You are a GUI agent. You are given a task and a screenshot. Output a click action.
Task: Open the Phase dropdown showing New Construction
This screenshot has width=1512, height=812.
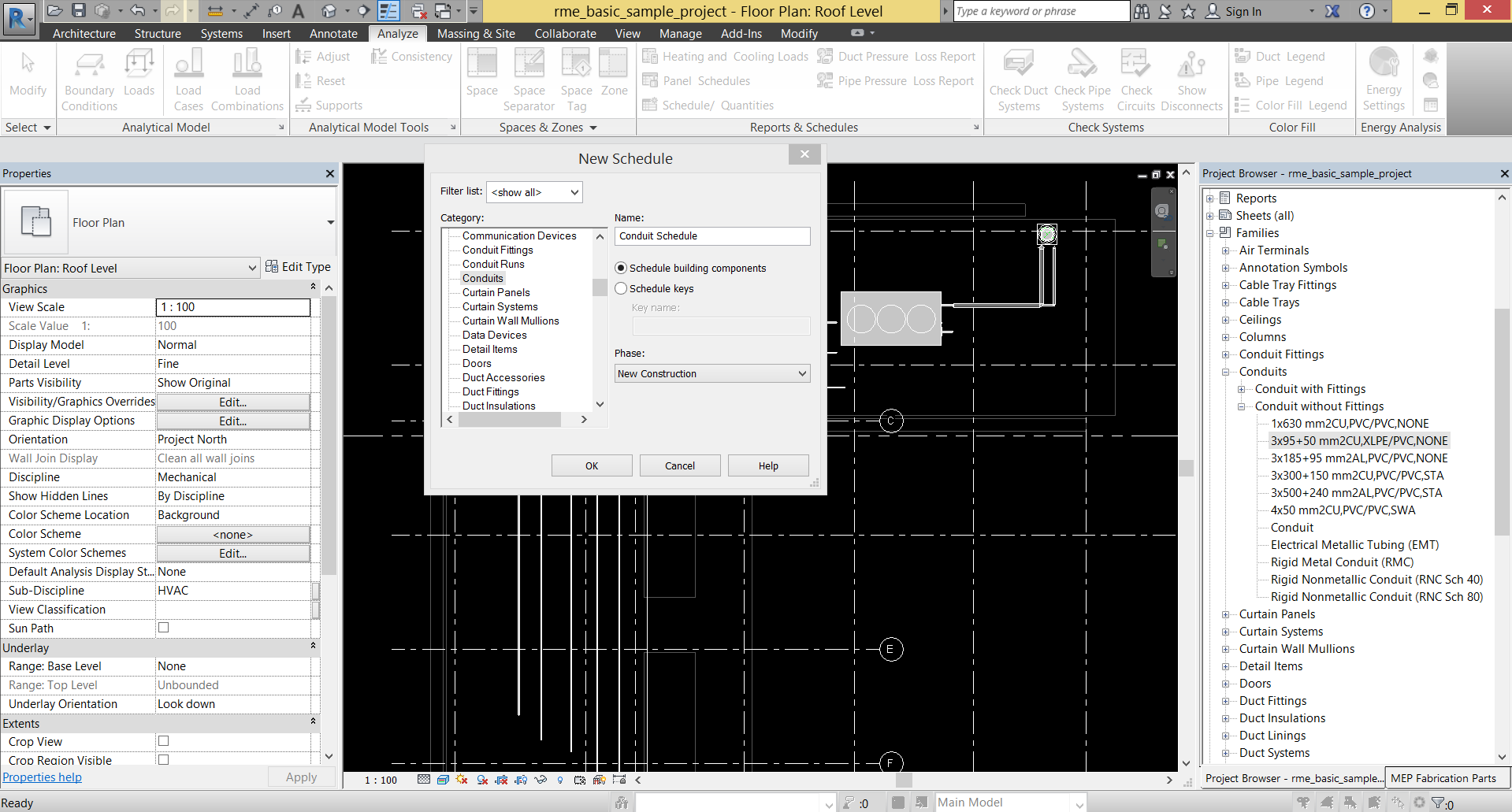coord(712,374)
